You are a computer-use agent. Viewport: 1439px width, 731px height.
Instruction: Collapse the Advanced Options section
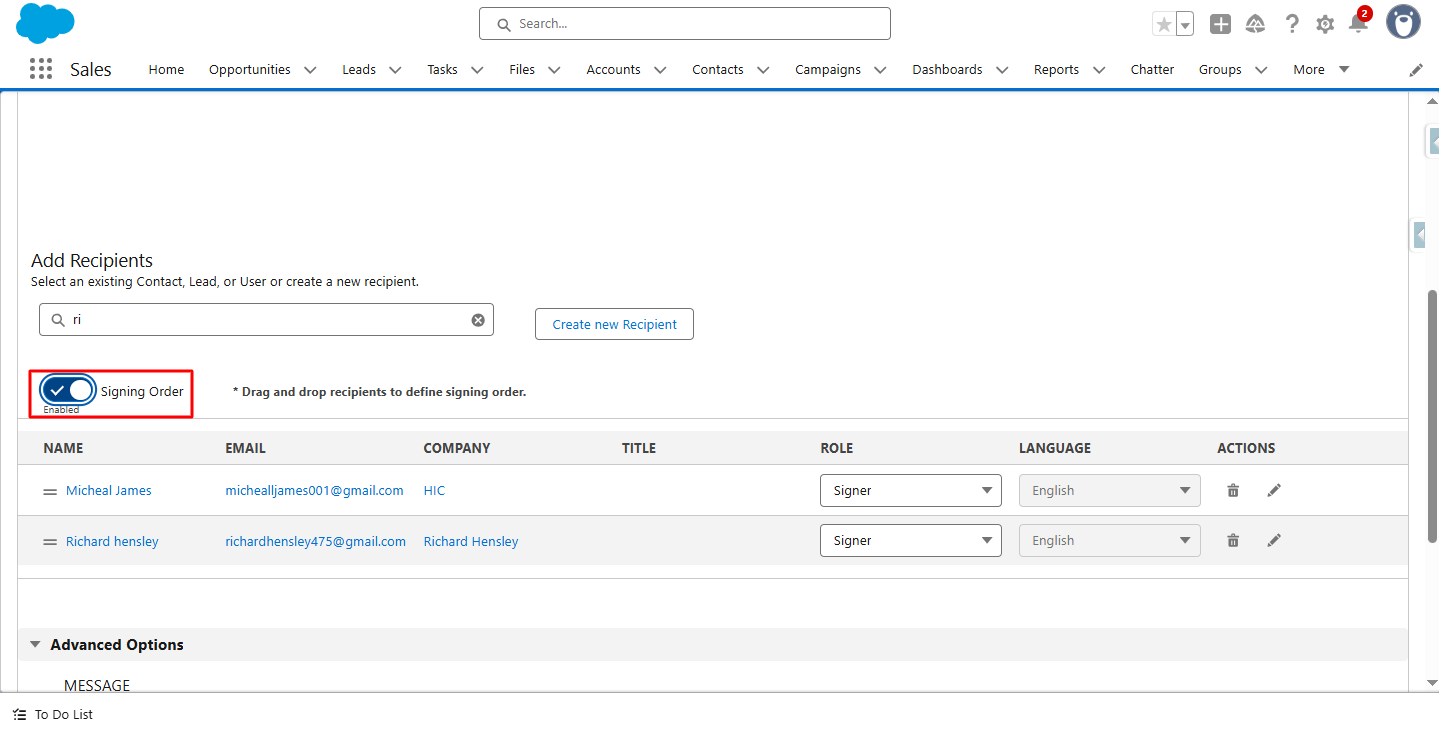click(36, 645)
